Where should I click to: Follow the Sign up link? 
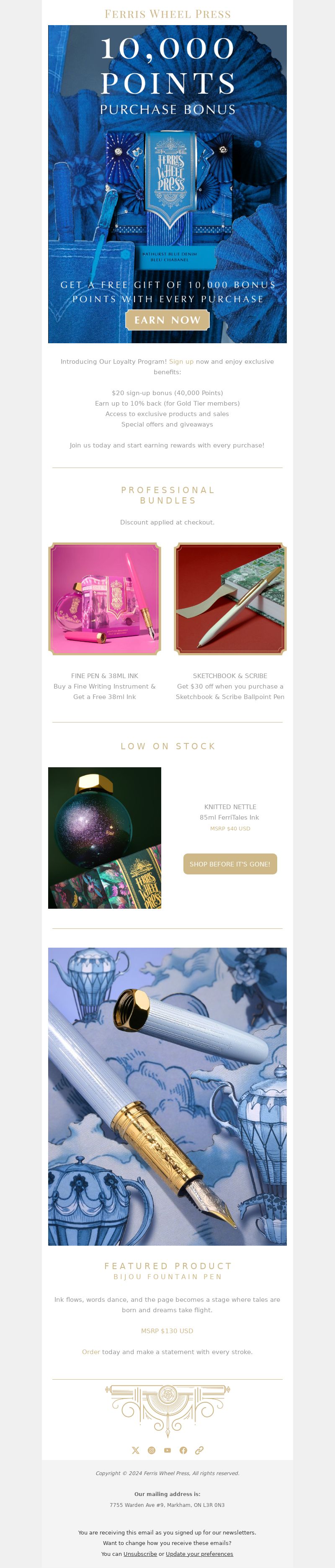pos(181,362)
